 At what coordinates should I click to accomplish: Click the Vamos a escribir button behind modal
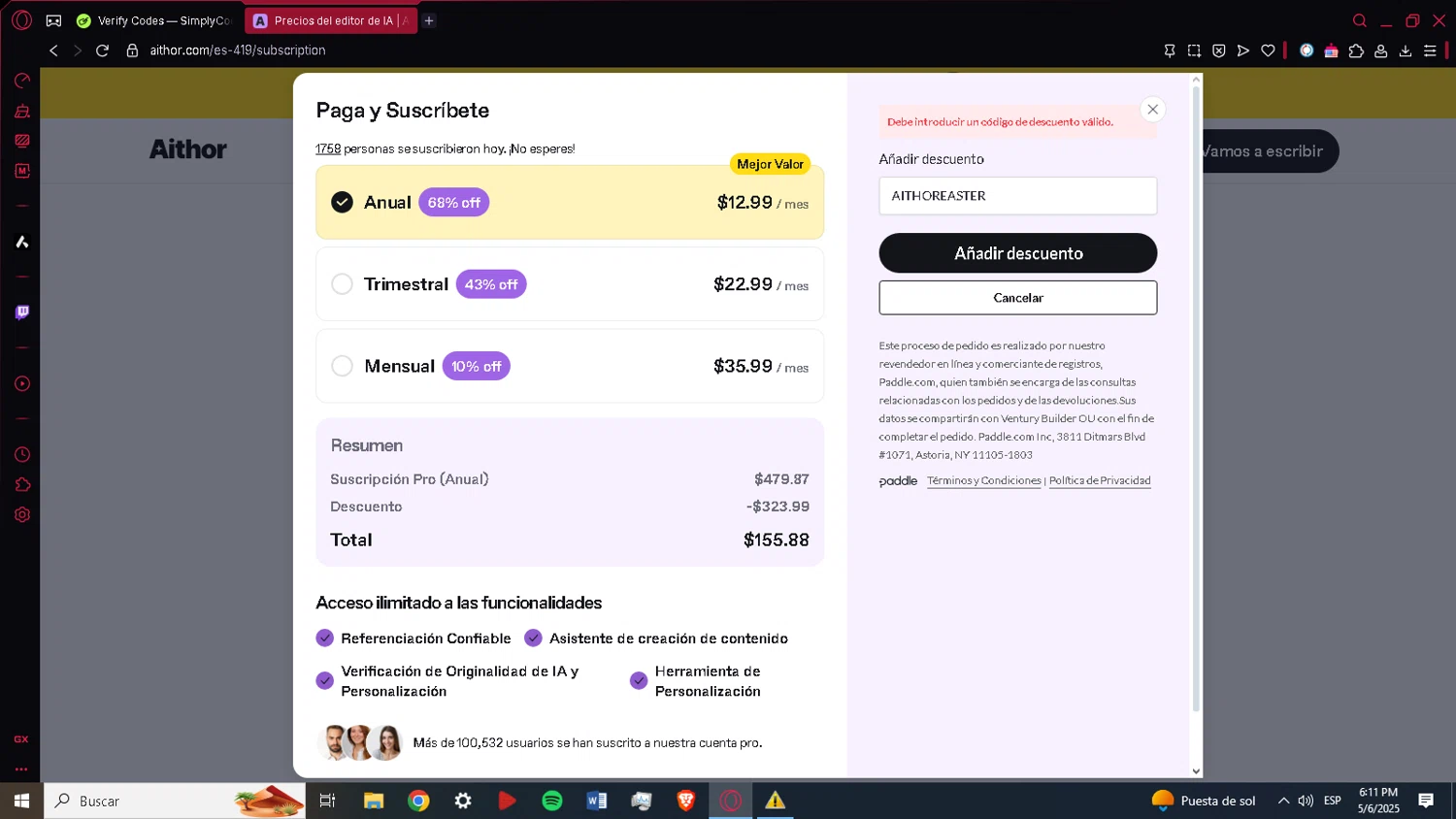coord(1270,151)
